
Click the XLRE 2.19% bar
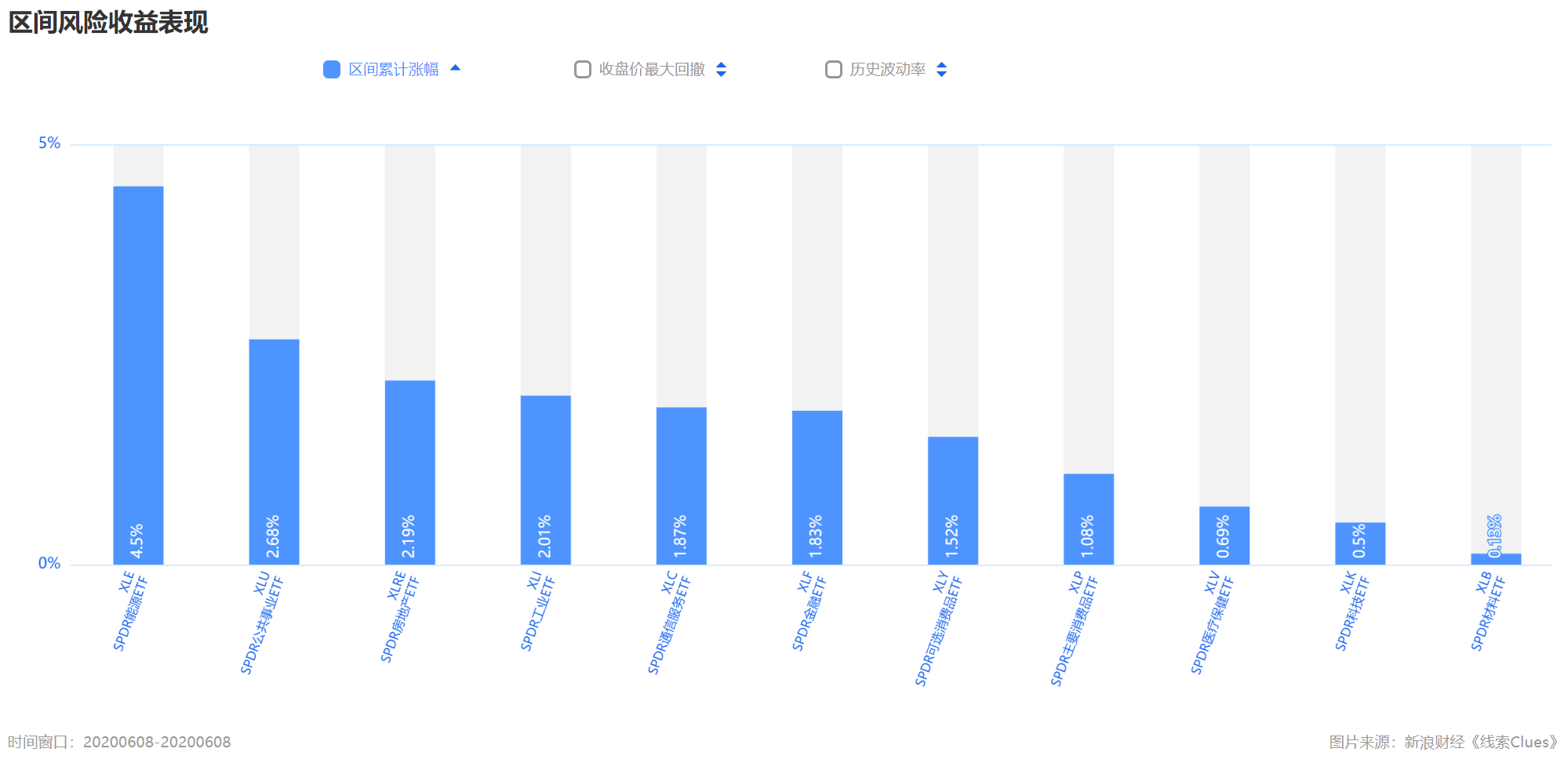409,471
